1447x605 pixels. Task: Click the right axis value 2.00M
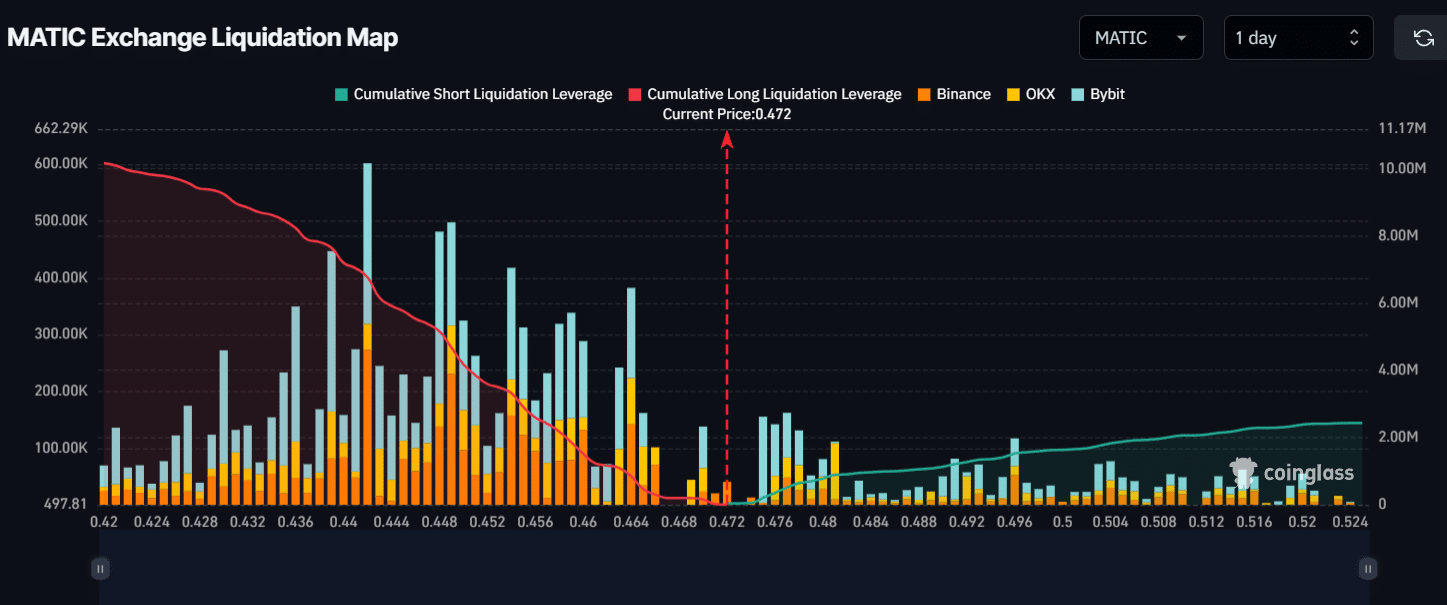click(1398, 437)
